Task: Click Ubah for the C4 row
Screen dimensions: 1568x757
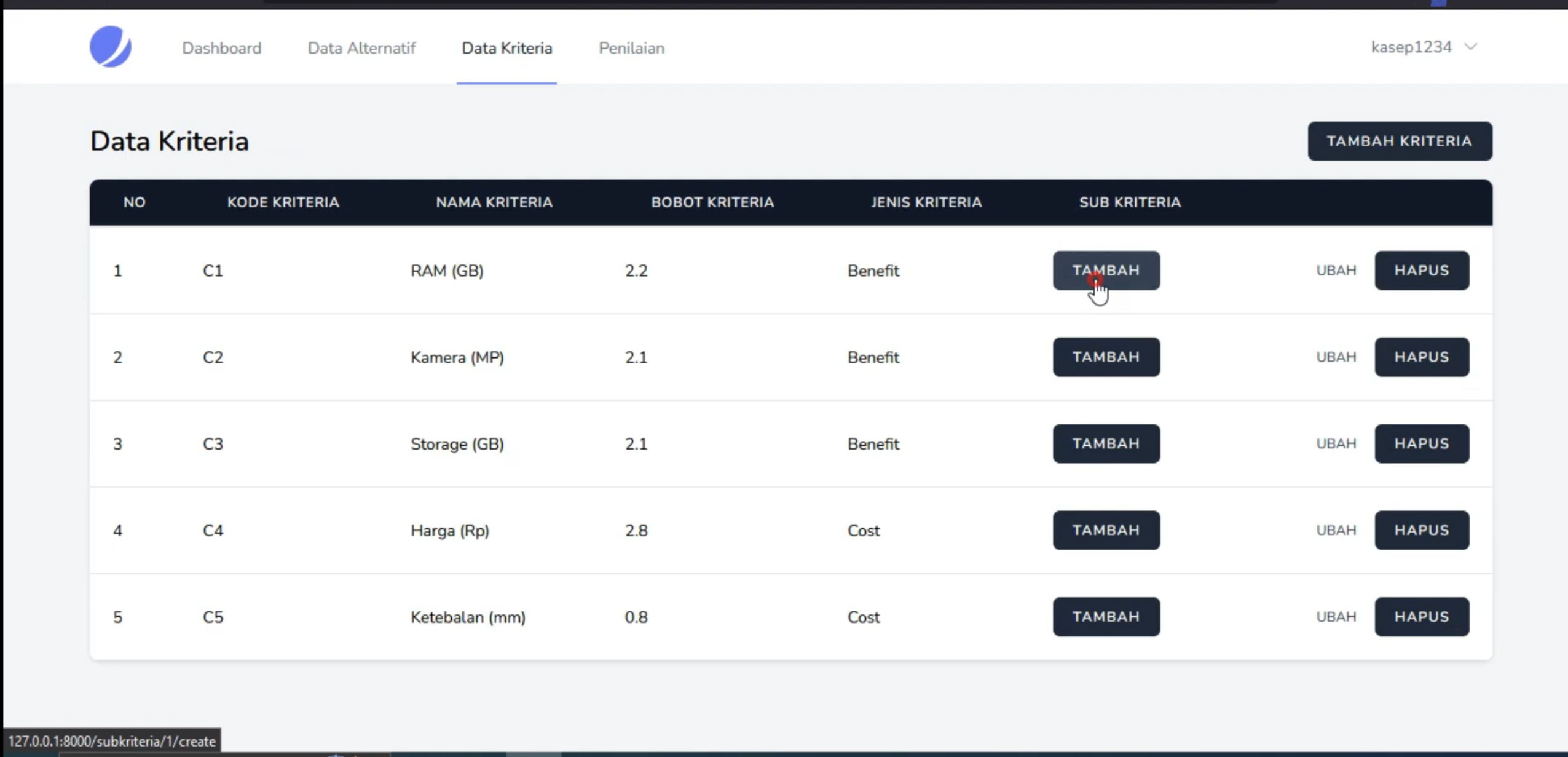Action: tap(1336, 530)
